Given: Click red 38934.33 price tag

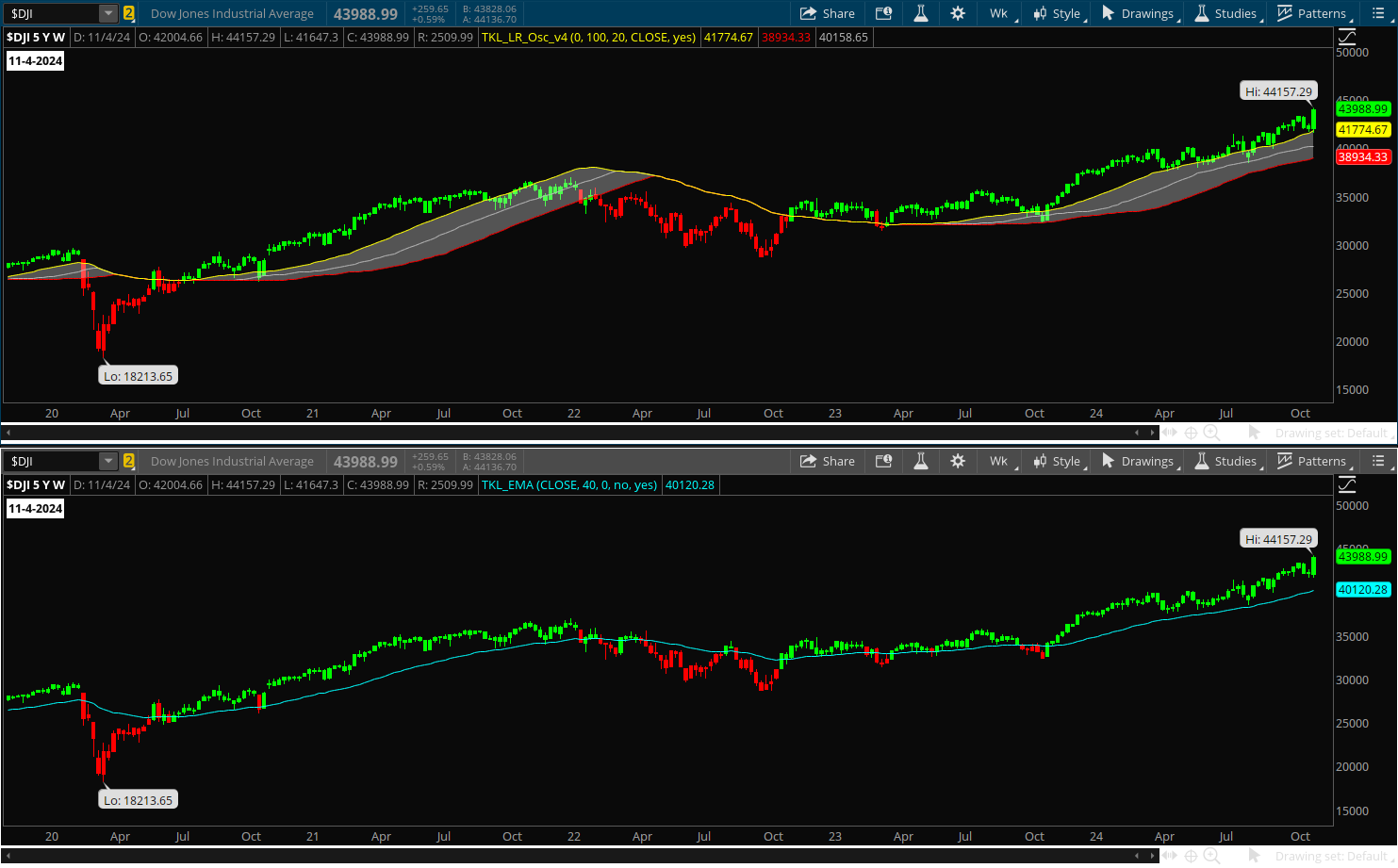Looking at the screenshot, I should (x=1363, y=156).
